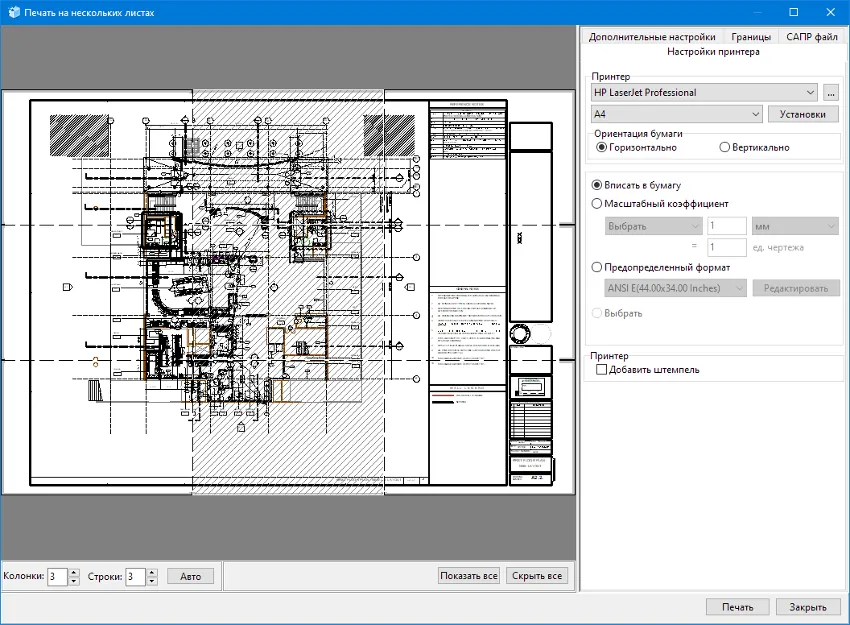
Task: Select the greyed Выбрать radio option
Action: coord(617,313)
